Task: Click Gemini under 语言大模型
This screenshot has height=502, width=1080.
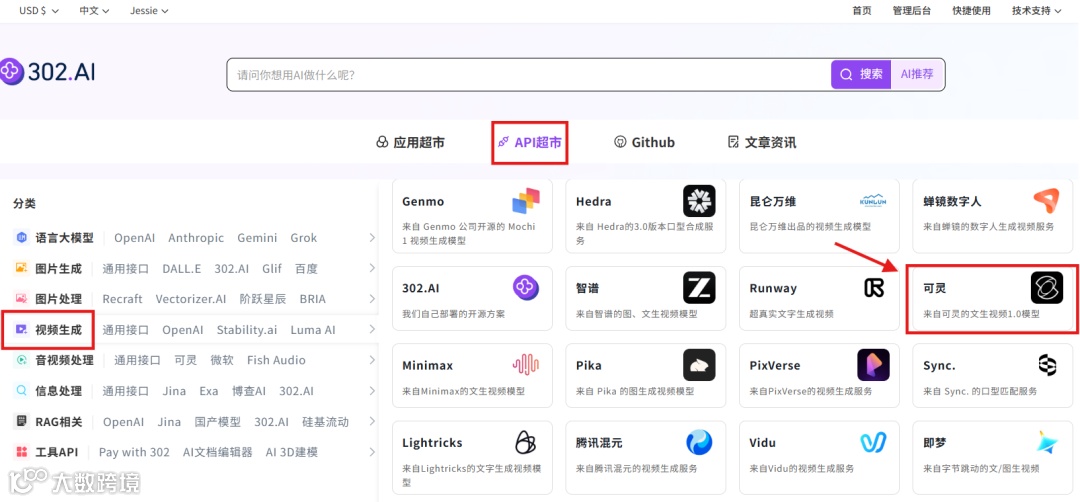Action: [x=257, y=238]
